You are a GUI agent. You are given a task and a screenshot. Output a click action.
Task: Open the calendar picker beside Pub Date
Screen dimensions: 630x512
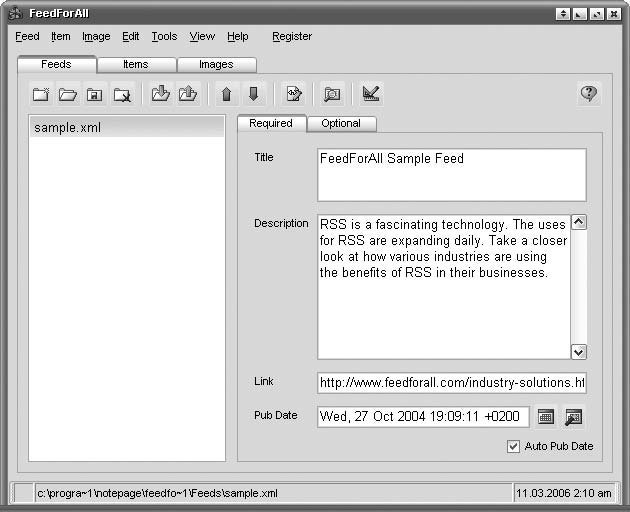click(545, 417)
